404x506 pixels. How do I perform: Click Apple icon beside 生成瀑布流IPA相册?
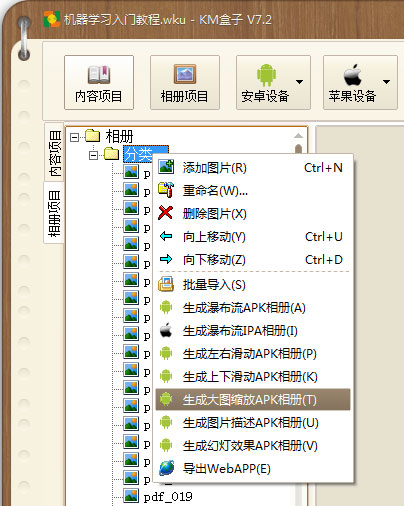pyautogui.click(x=166, y=330)
